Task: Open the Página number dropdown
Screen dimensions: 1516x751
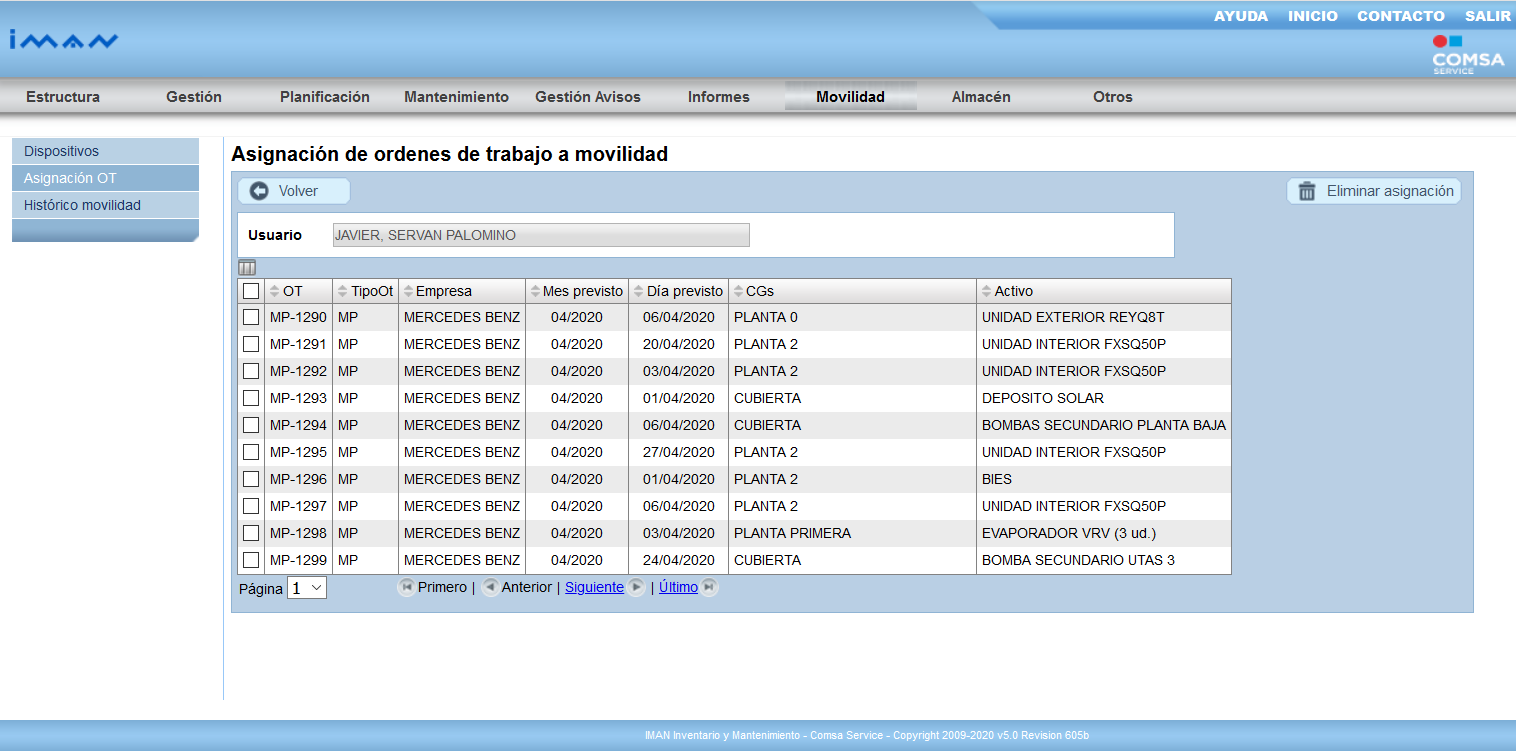Action: 307,588
